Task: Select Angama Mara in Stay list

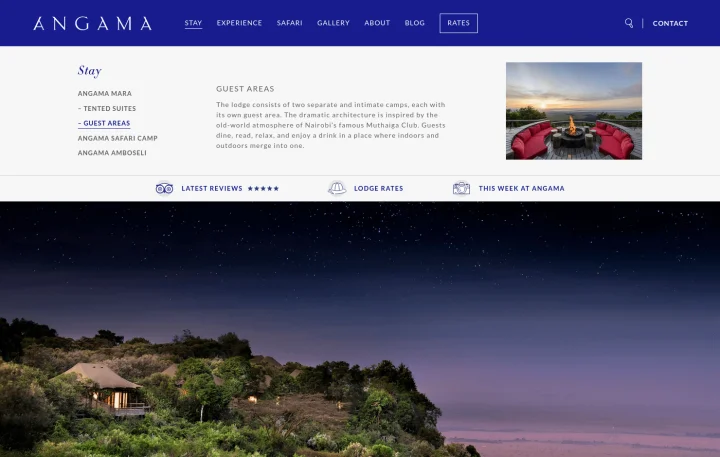Action: (105, 93)
